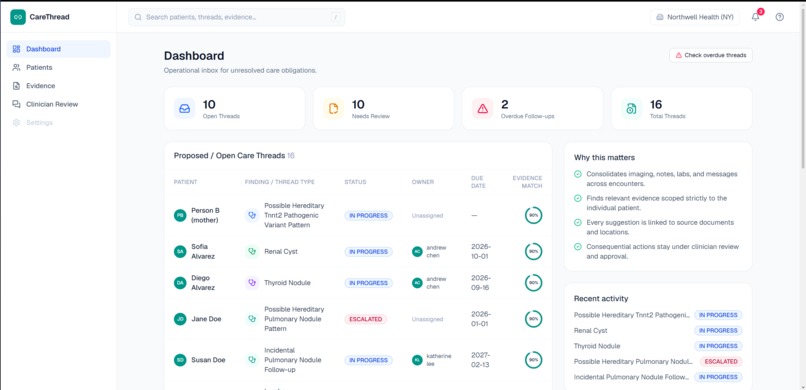Viewport: 806px width, 390px height.
Task: Open the Dashboard sidebar item
Action: click(59, 49)
